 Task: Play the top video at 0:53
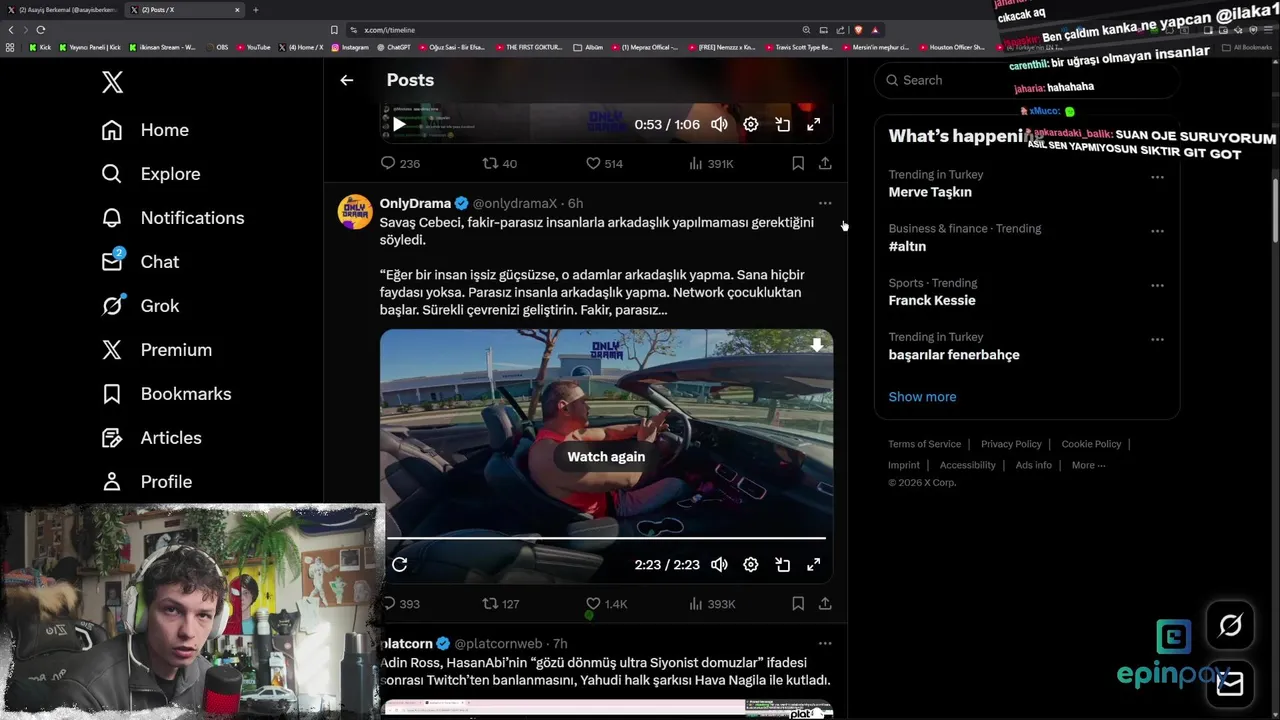pos(399,125)
